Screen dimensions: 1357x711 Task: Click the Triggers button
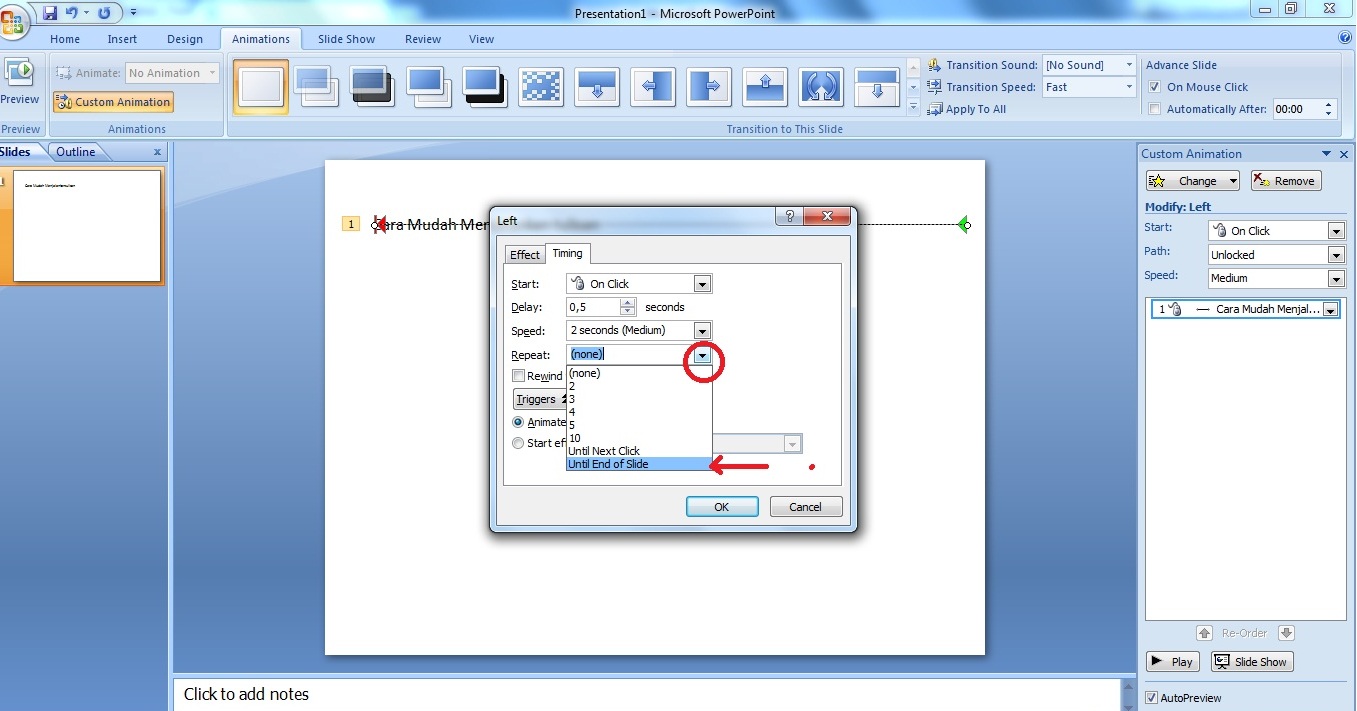coord(539,399)
